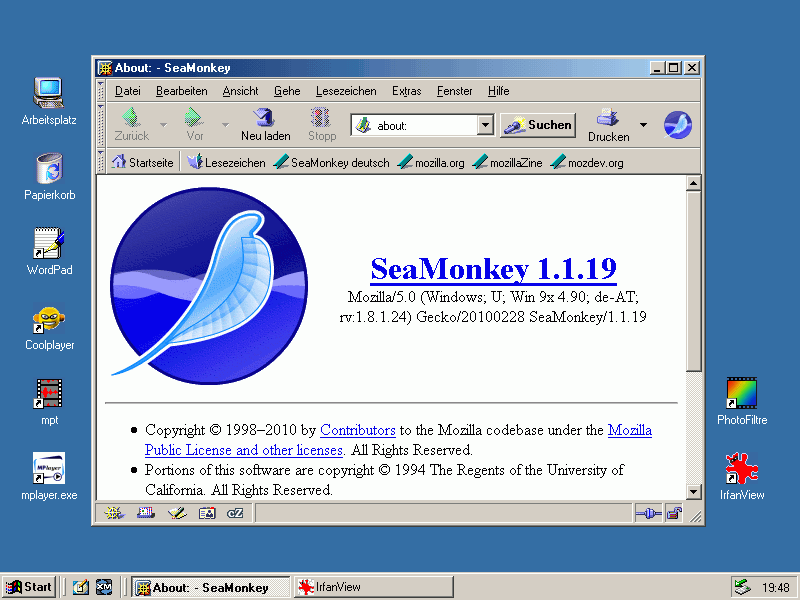Image resolution: width=800 pixels, height=600 pixels.
Task: Open Navigator component in status bar
Action: click(114, 513)
